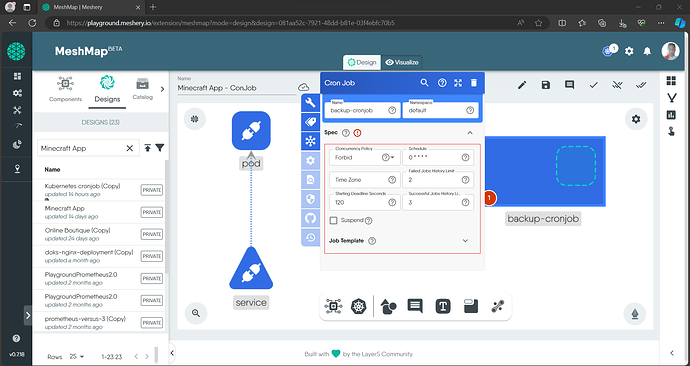Open Lifecycle gears icon in left sidebar
690x366 pixels.
coord(17,93)
